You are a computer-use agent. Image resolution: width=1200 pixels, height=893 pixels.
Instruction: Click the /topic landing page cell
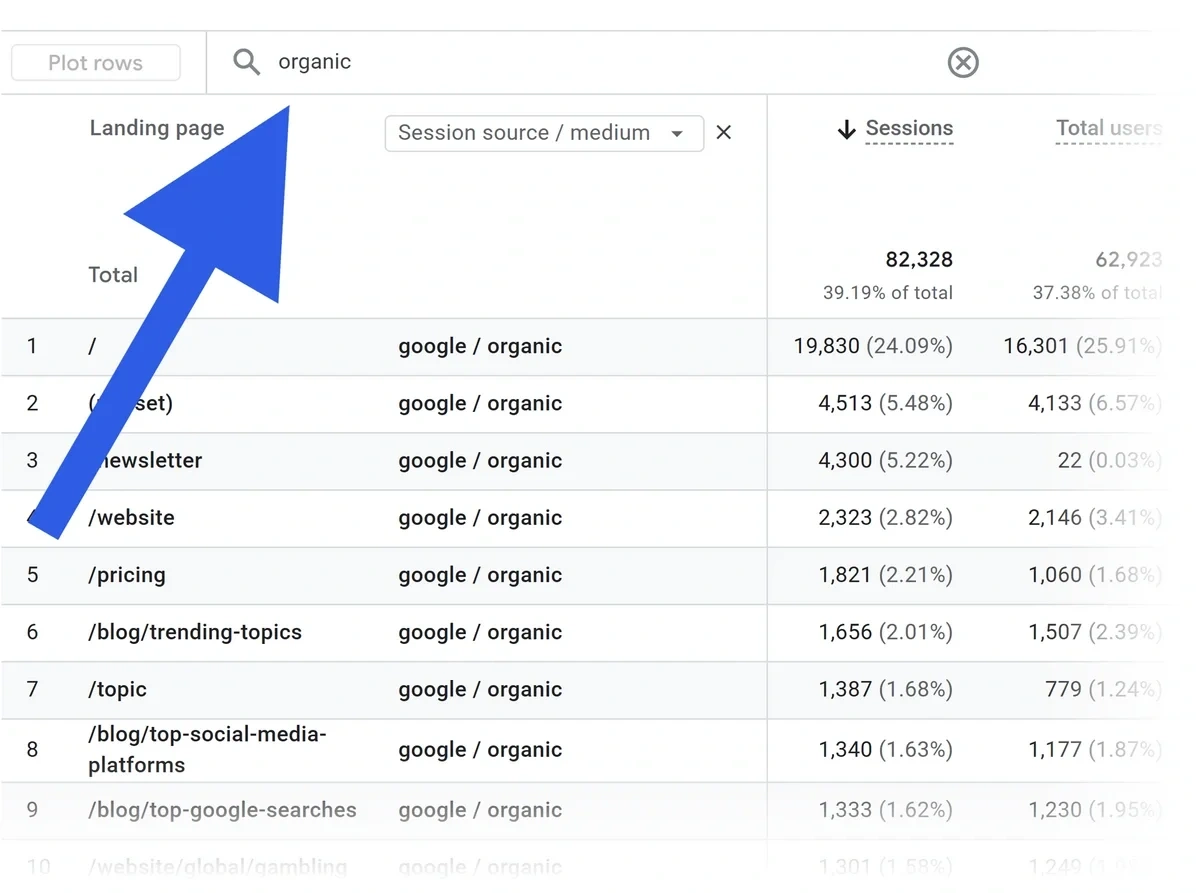[x=117, y=689]
